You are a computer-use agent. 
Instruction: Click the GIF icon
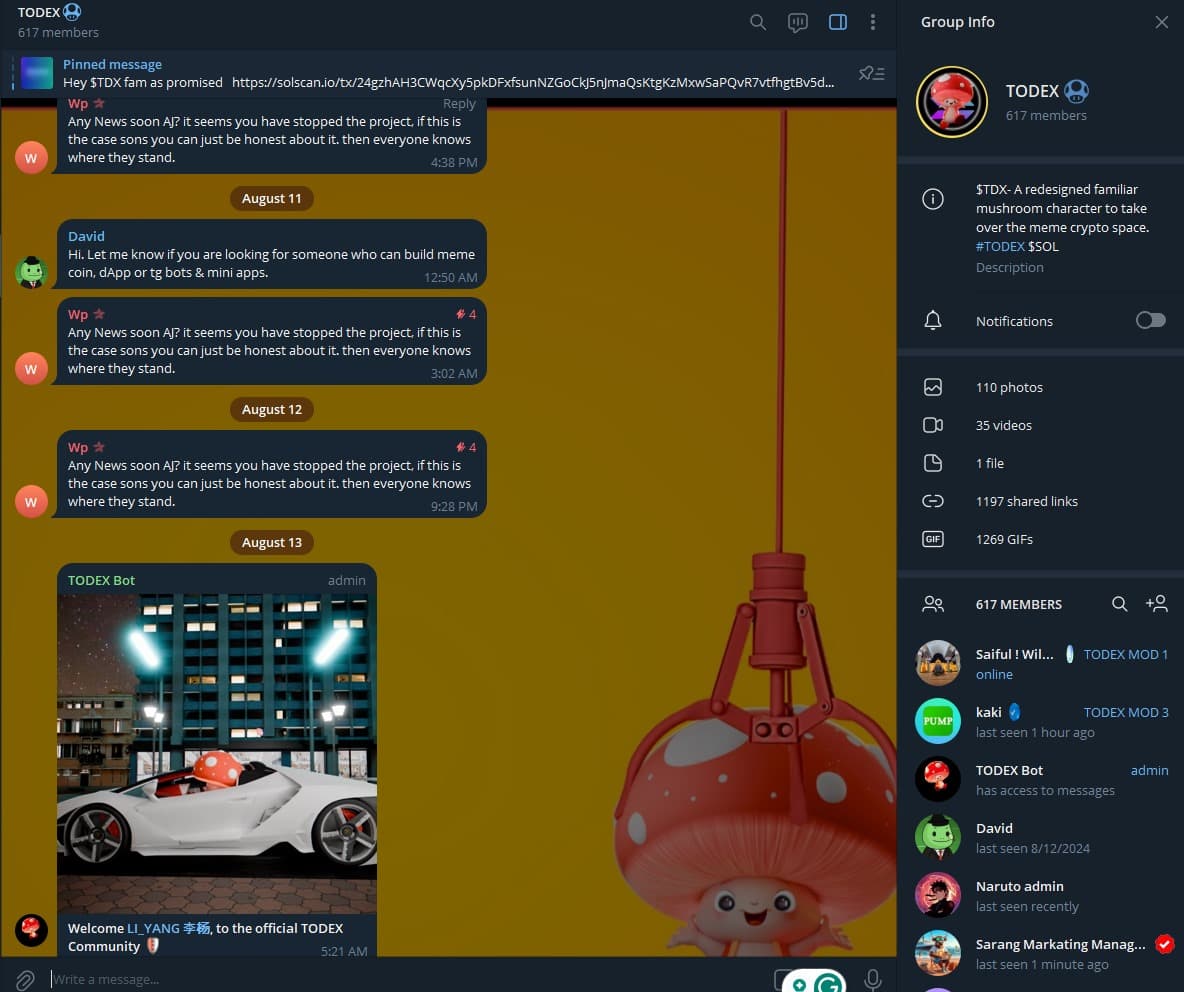tap(933, 539)
